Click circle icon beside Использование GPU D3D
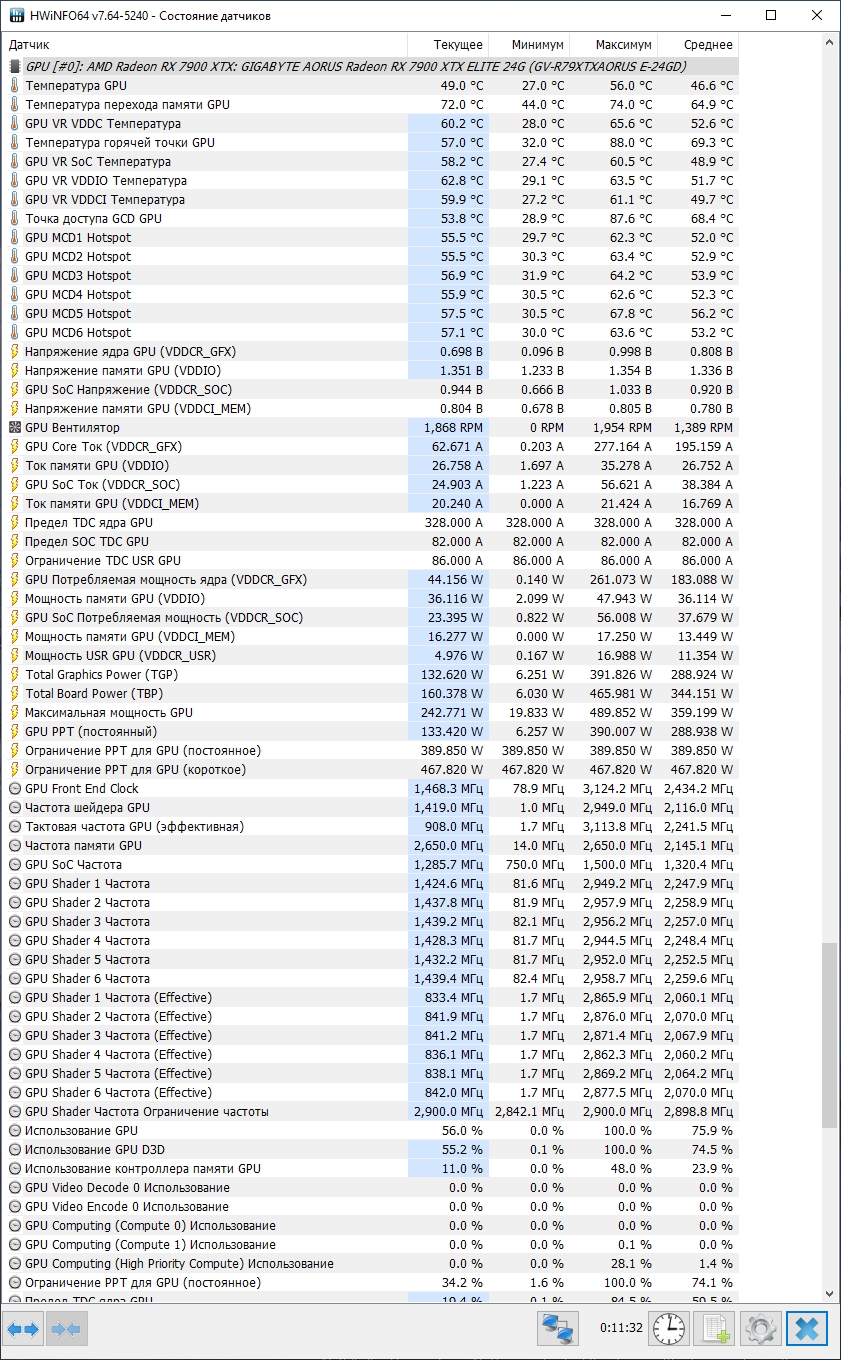Screen dimensions: 841x1360 (15, 1150)
